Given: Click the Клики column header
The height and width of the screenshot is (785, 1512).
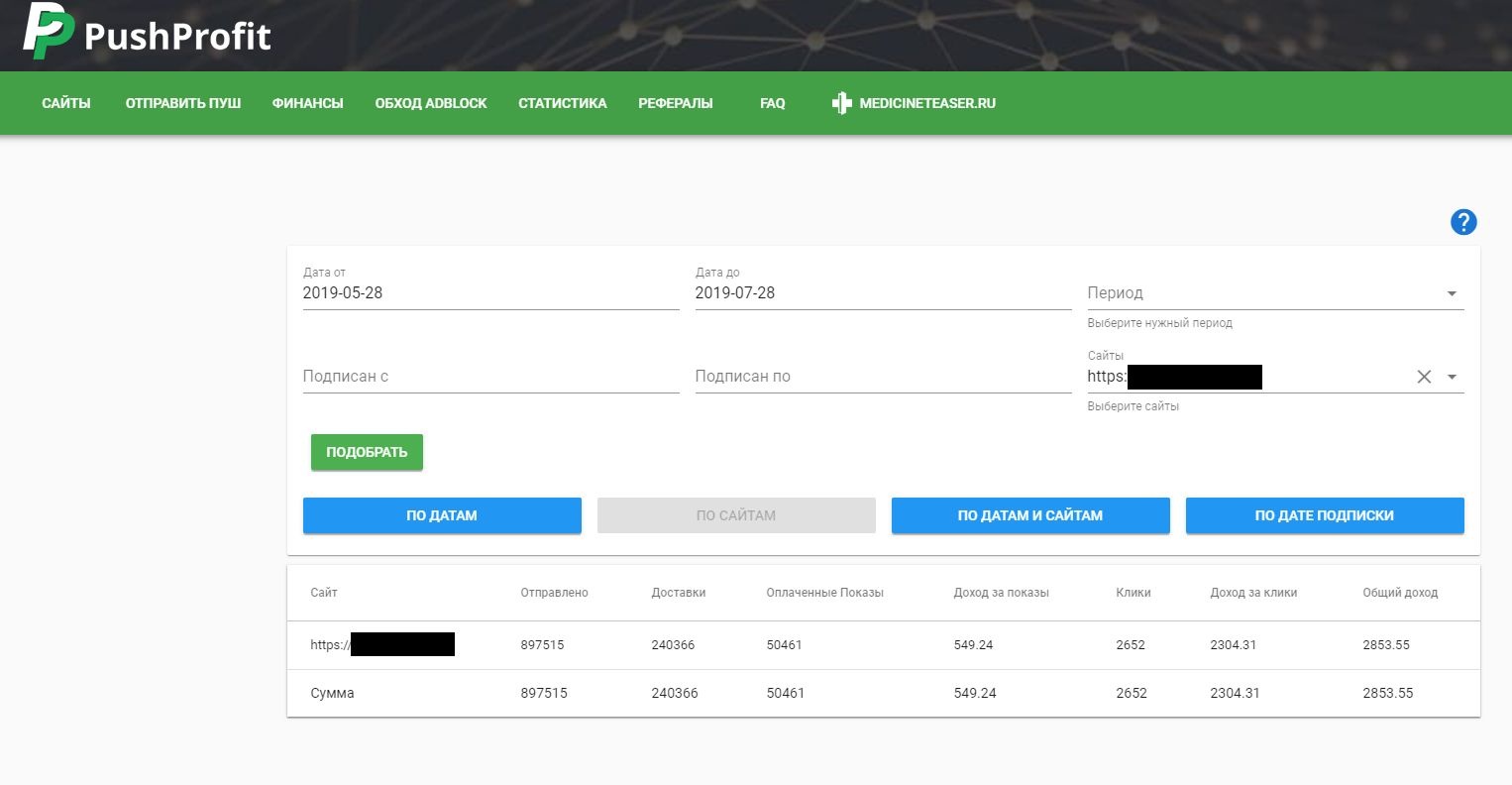Looking at the screenshot, I should click(1134, 593).
